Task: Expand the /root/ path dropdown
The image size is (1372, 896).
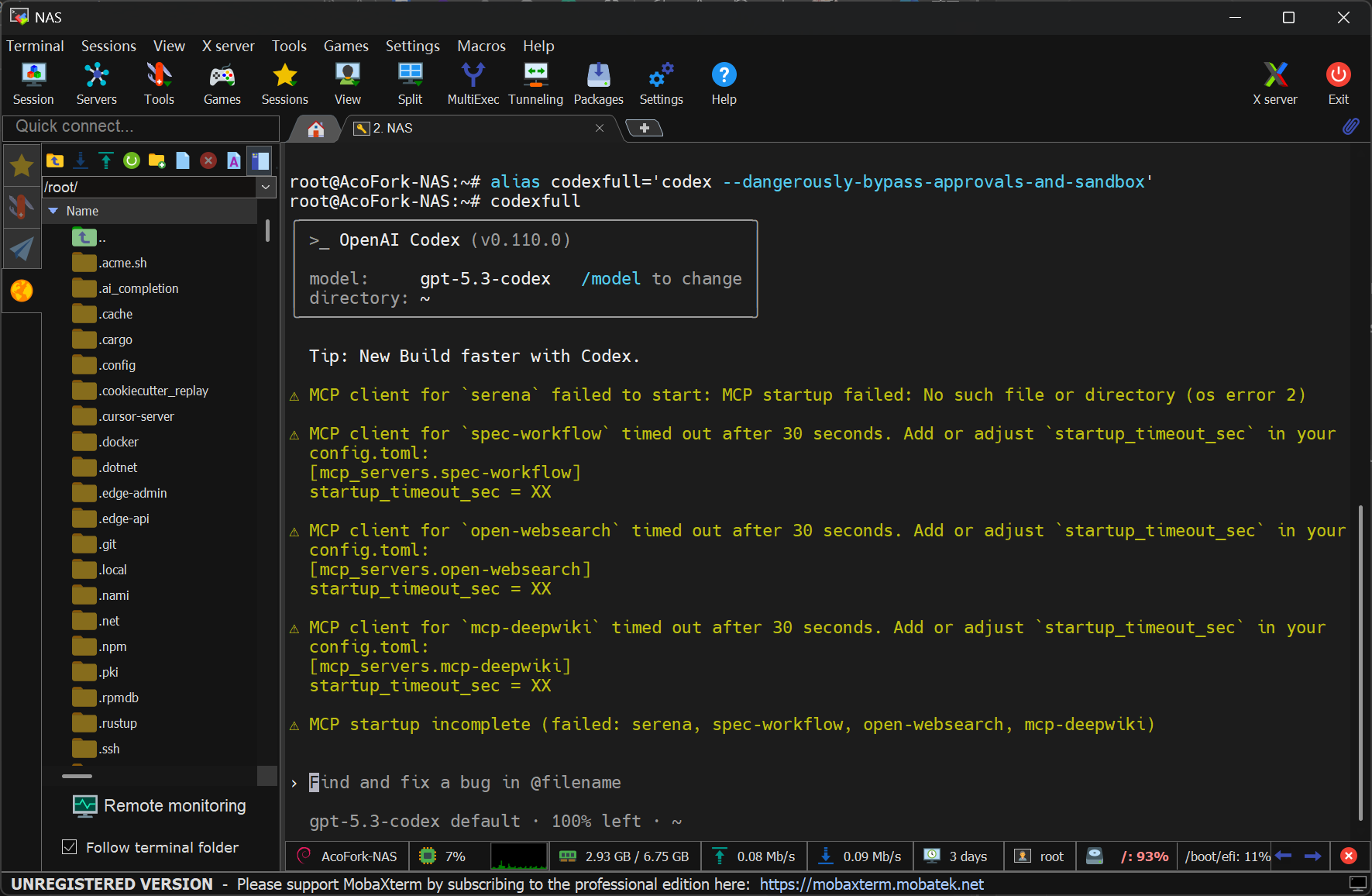Action: point(266,187)
